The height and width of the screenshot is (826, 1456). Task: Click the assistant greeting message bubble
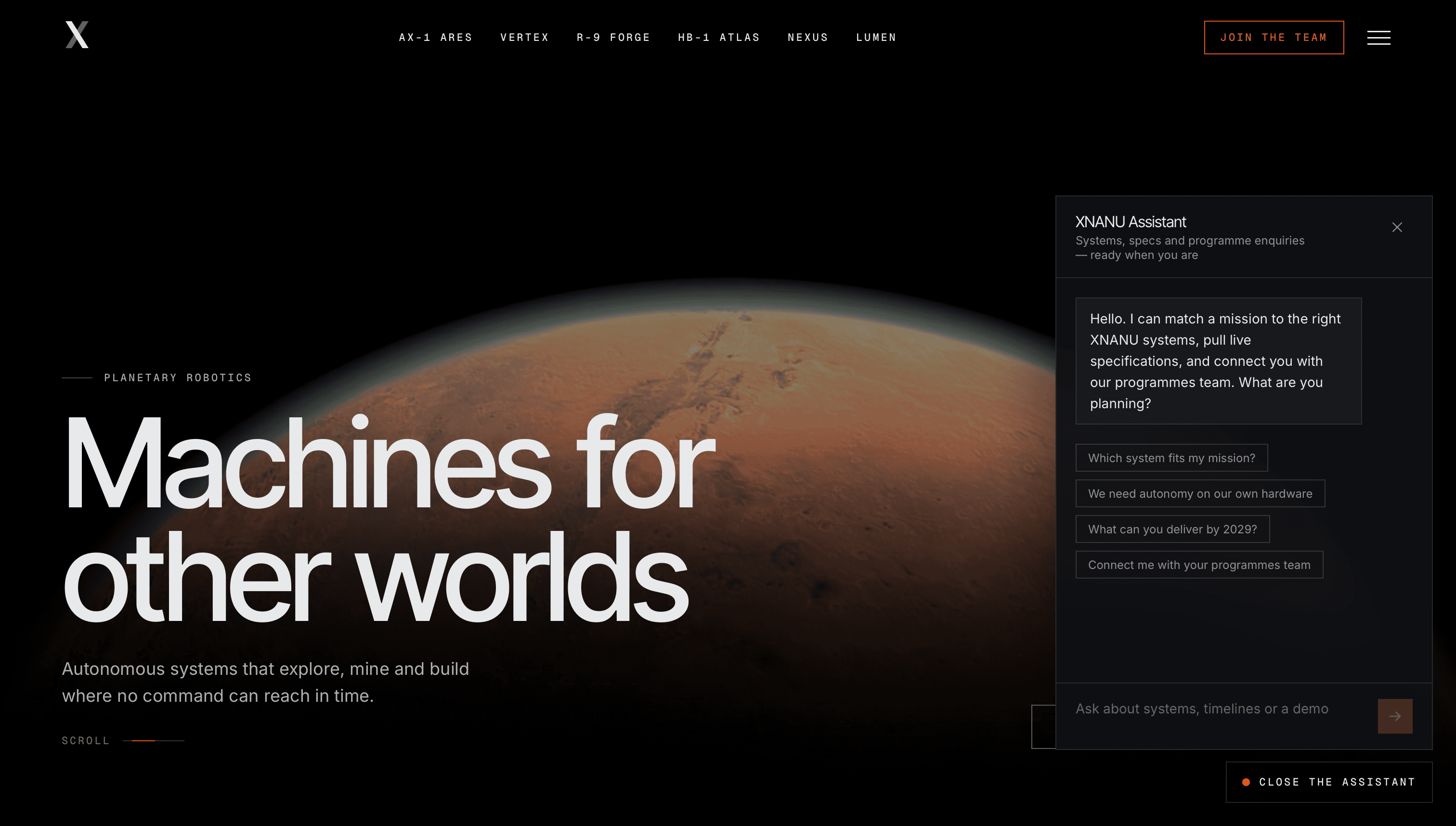pyautogui.click(x=1218, y=361)
